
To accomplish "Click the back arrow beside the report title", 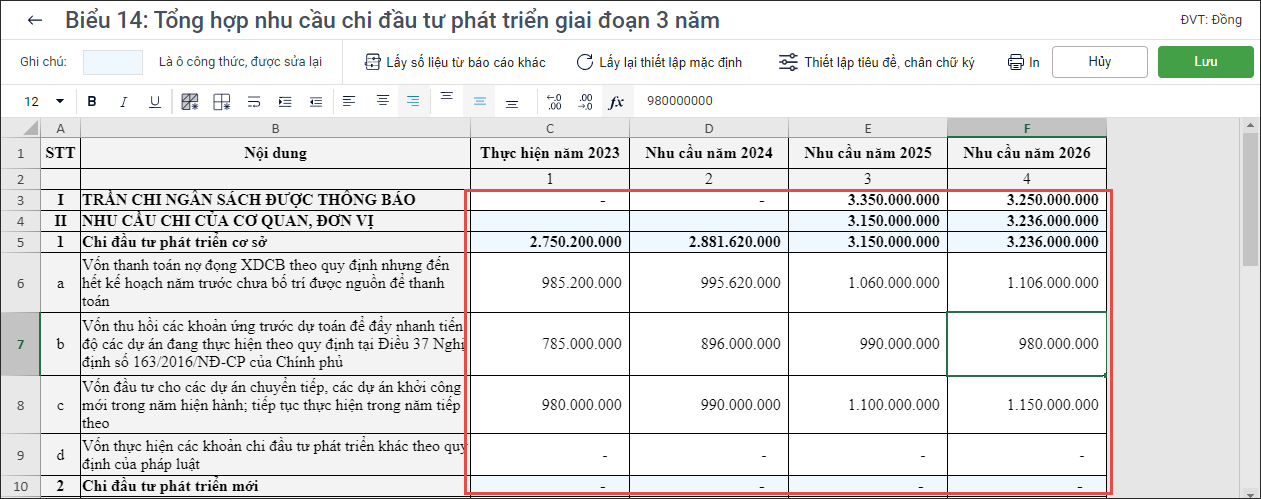I will [x=36, y=21].
